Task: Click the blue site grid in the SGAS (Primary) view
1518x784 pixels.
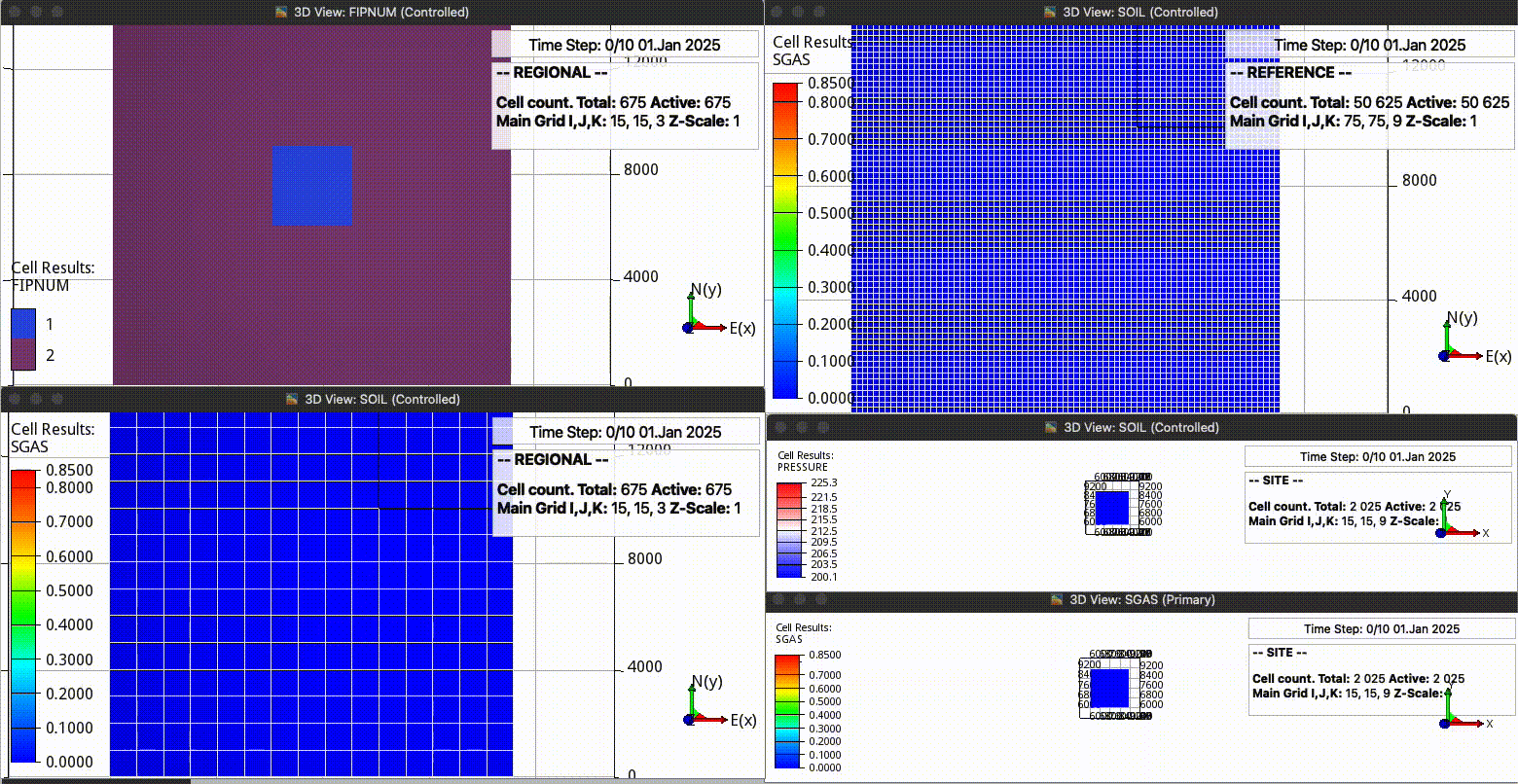Action: tap(1109, 688)
